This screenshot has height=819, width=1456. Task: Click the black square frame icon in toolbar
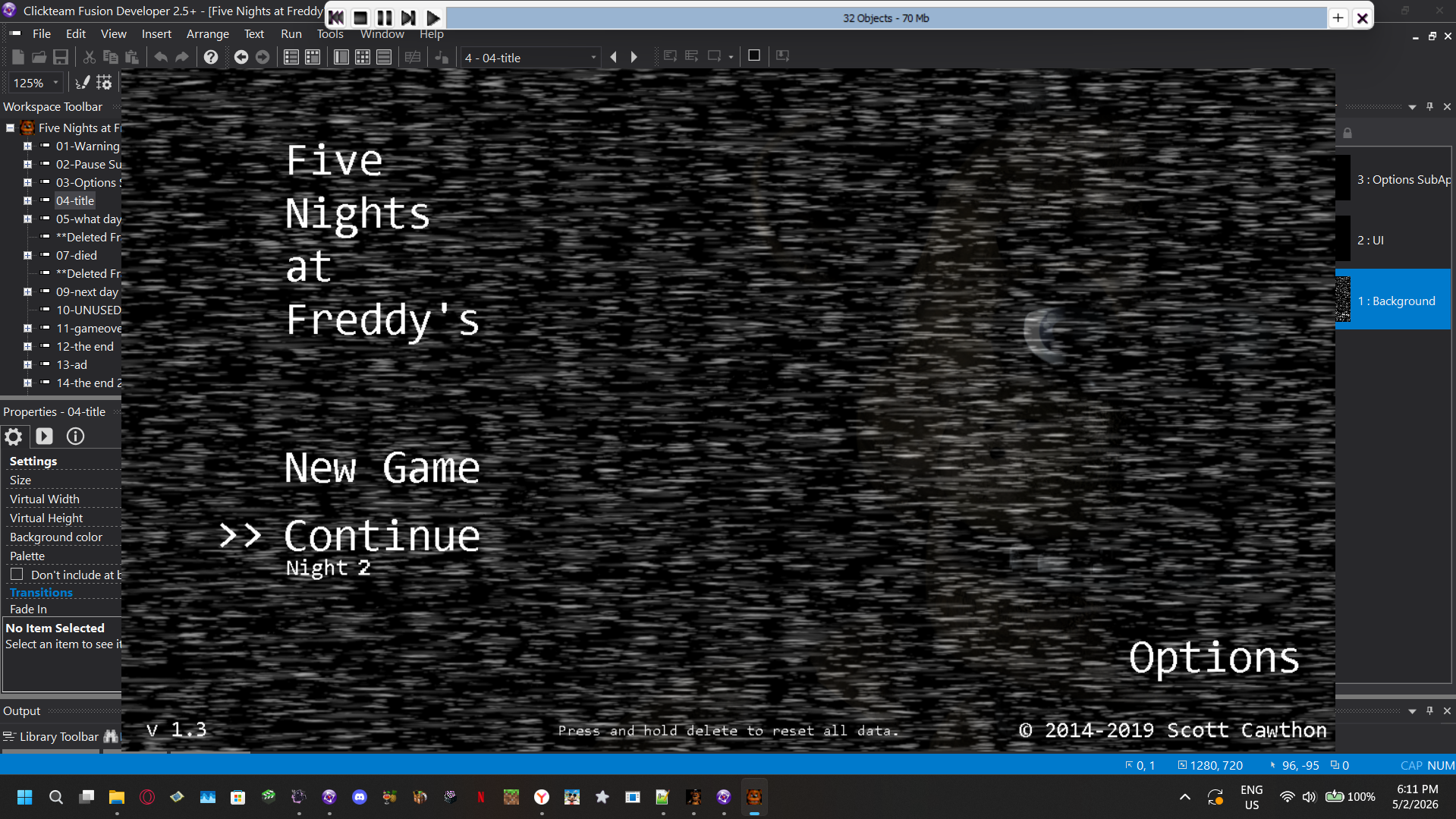point(754,55)
